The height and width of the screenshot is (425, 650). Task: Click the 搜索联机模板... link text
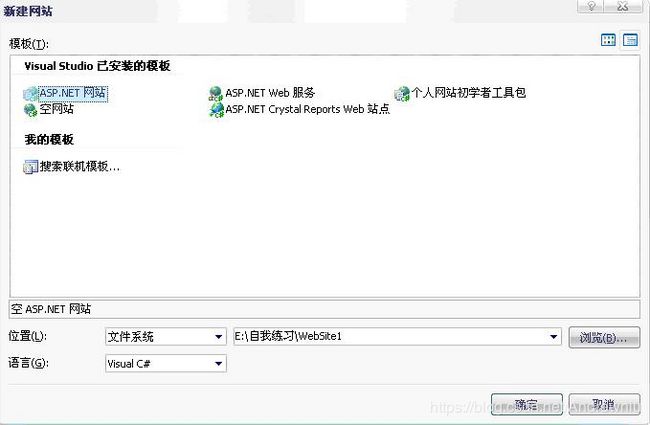80,167
